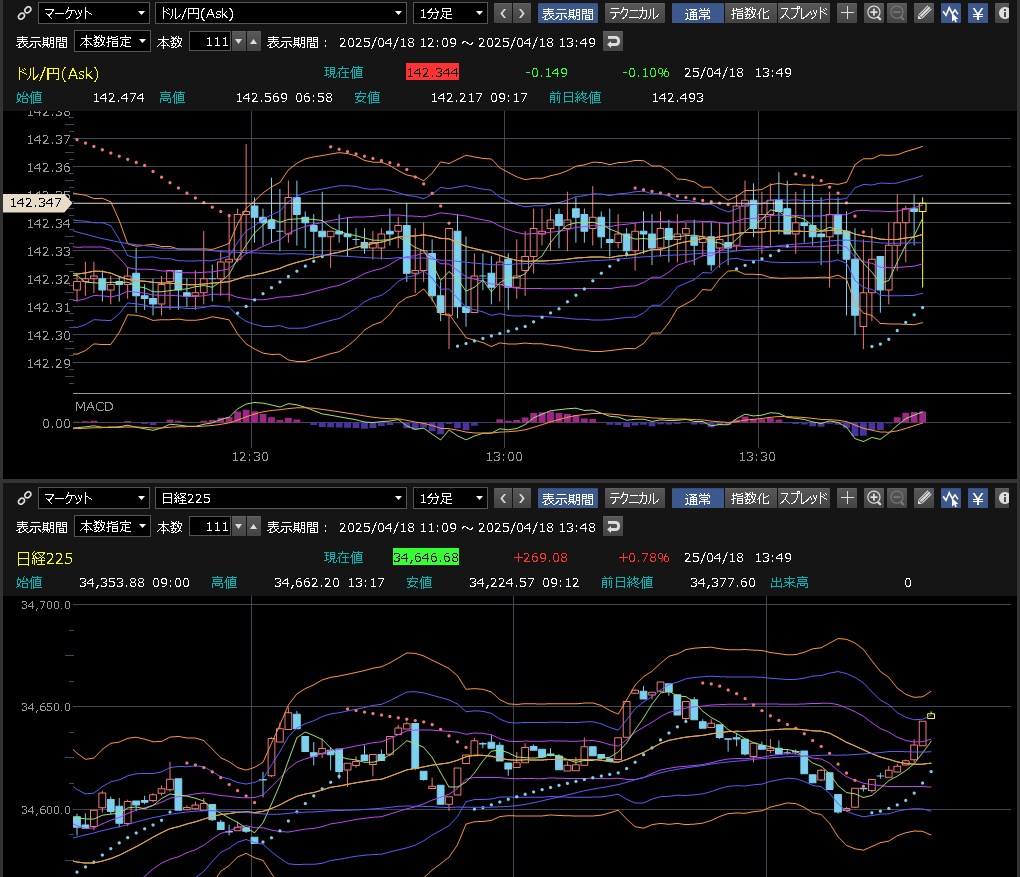Screen dimensions: 1020x877
Task: Select the pencil drawing tool in Nikkei chart
Action: coord(924,498)
